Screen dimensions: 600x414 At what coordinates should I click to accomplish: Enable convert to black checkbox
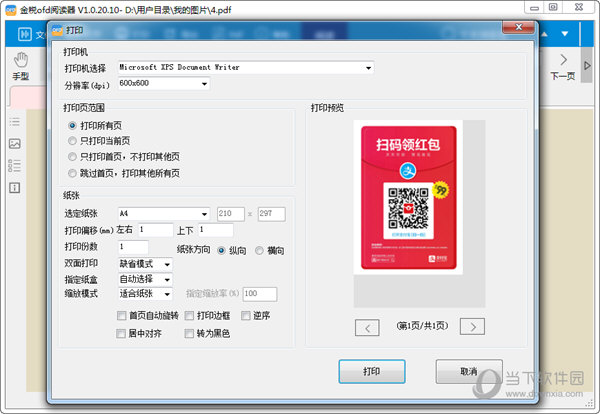[189, 333]
